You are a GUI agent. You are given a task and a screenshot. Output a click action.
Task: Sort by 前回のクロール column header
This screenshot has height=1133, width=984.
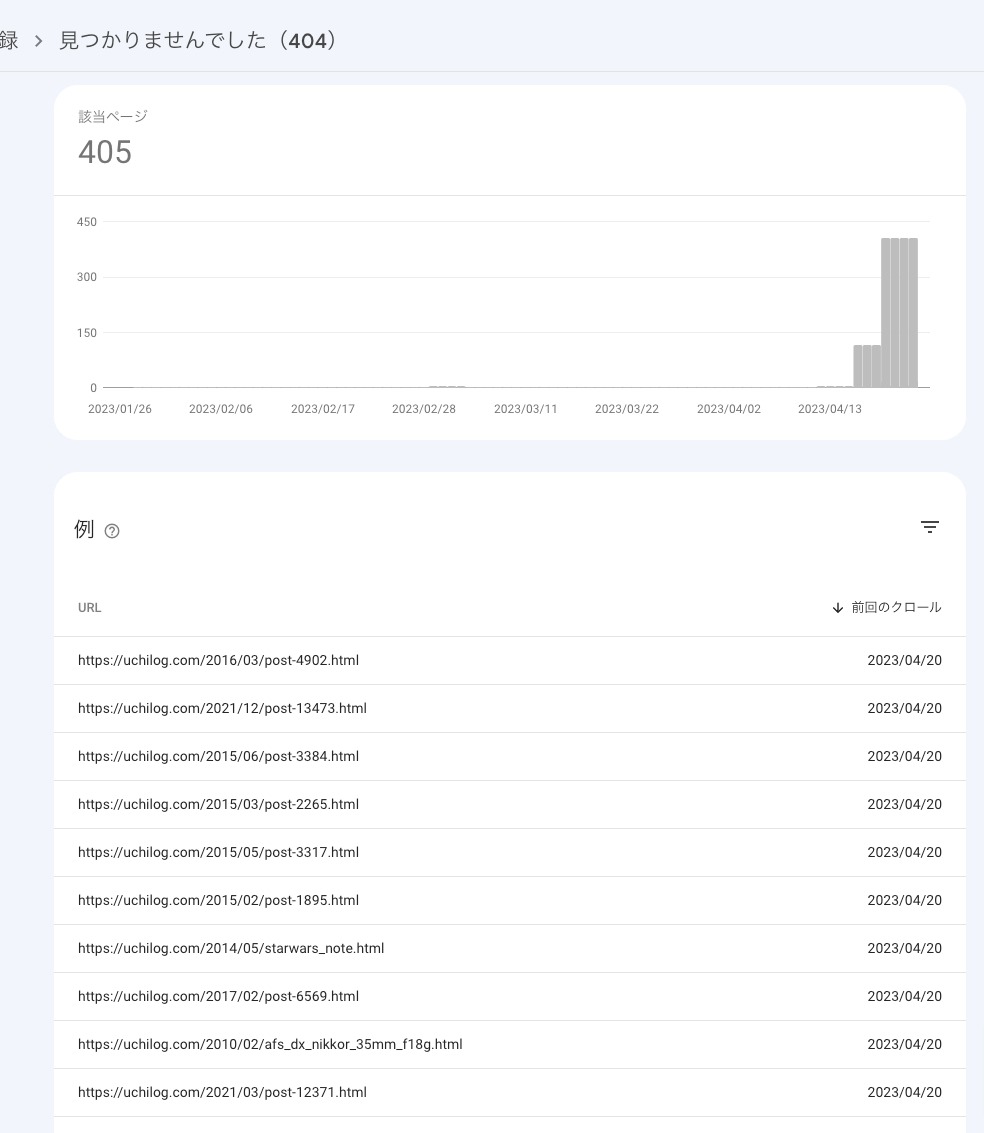[x=895, y=608]
